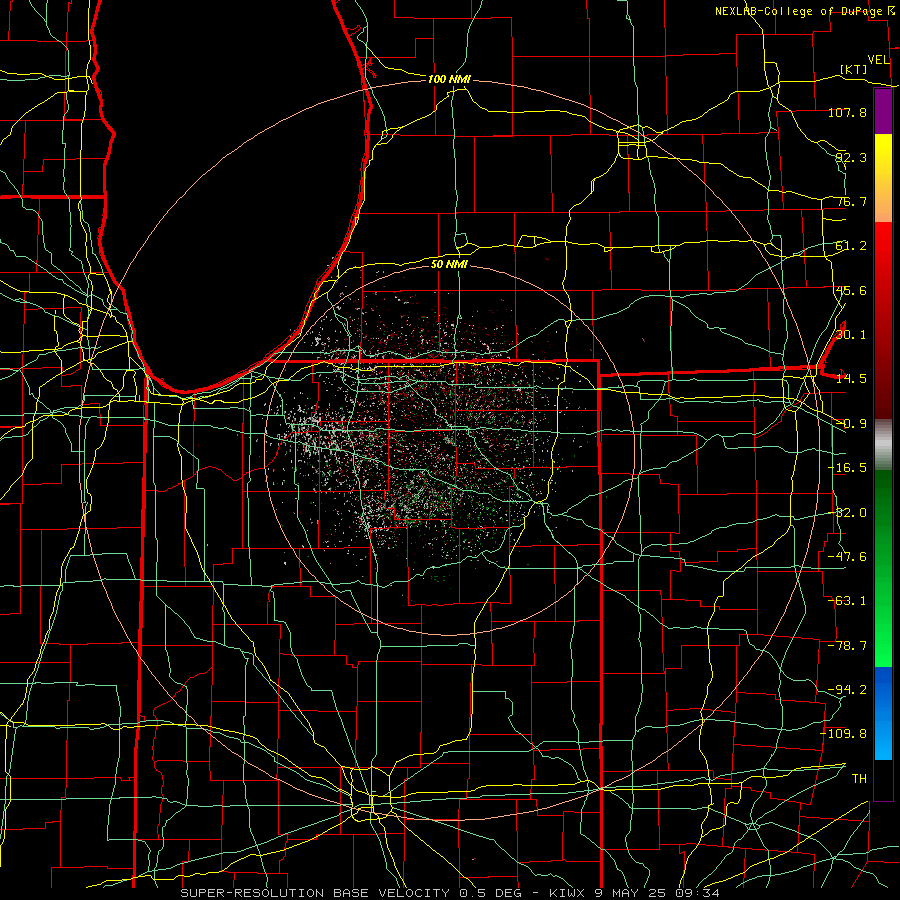Click the 50 NMI range ring label
The image size is (900, 900).
click(449, 264)
